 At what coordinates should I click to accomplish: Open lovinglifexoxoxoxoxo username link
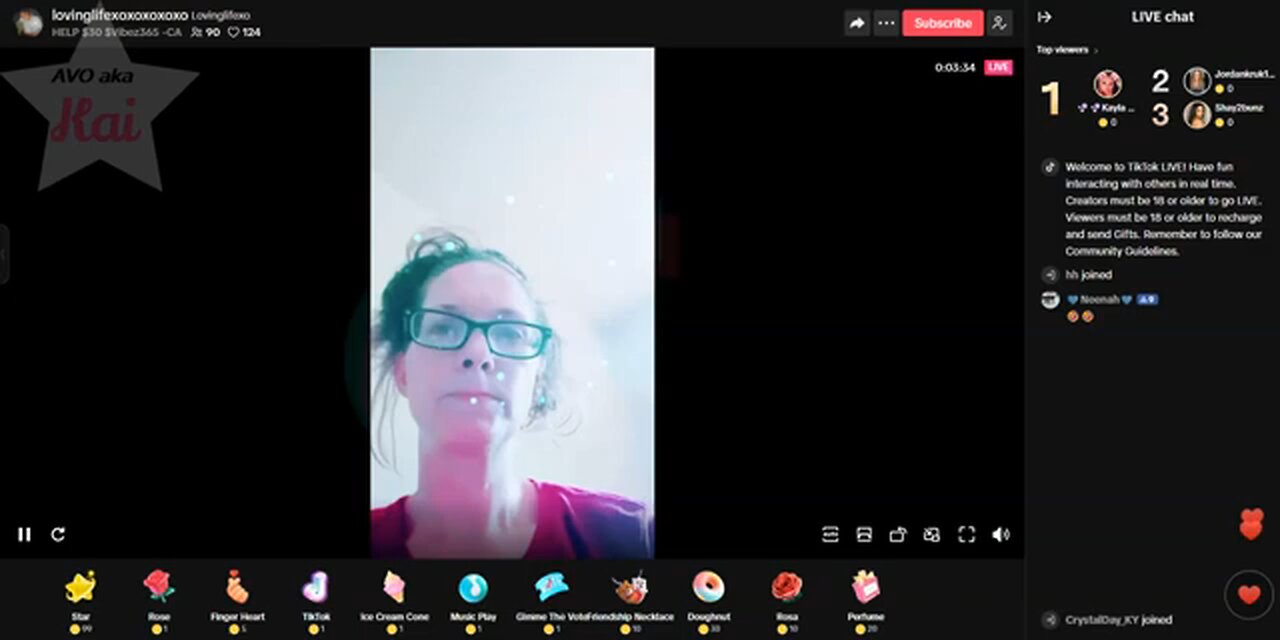(119, 16)
